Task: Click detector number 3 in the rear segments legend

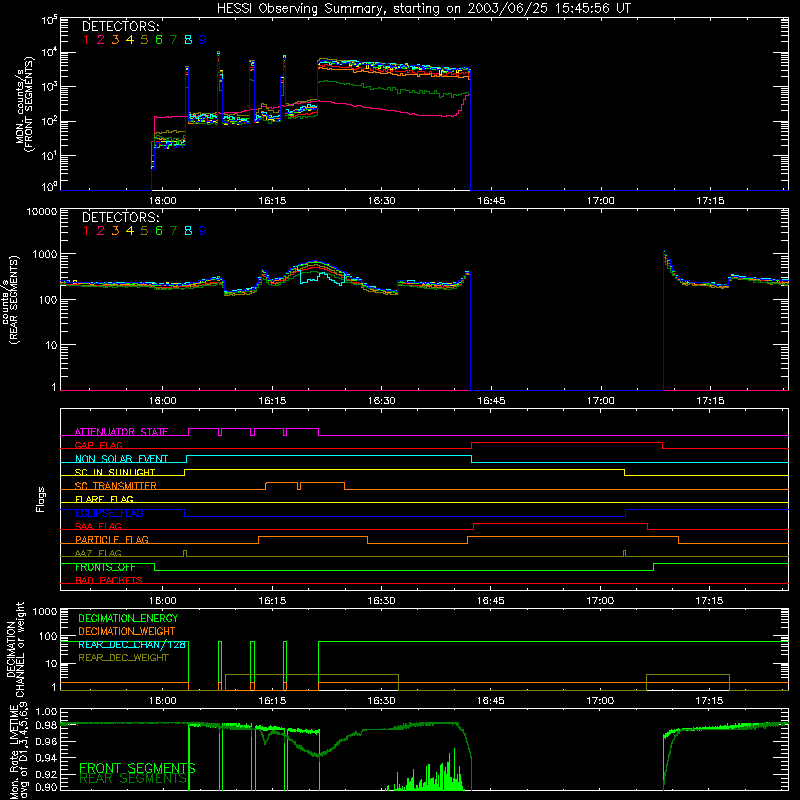Action: pyautogui.click(x=115, y=231)
